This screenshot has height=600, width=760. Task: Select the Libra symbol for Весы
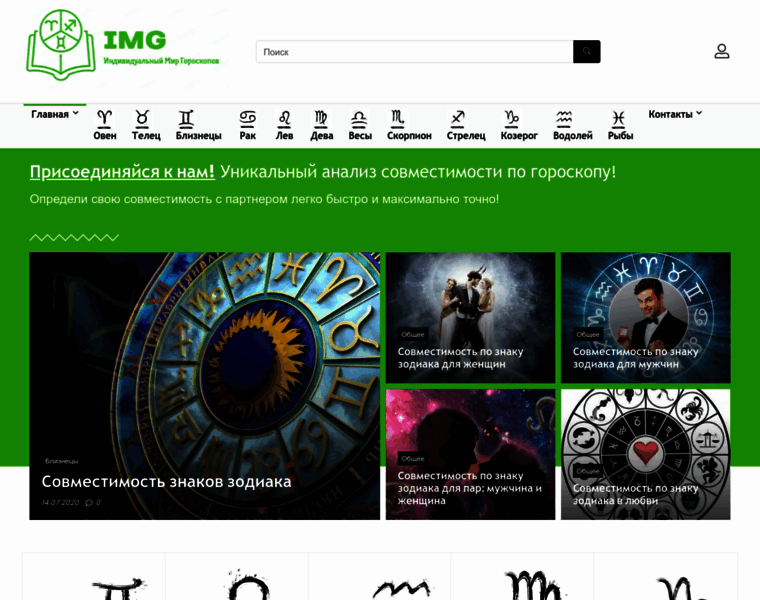pyautogui.click(x=359, y=117)
